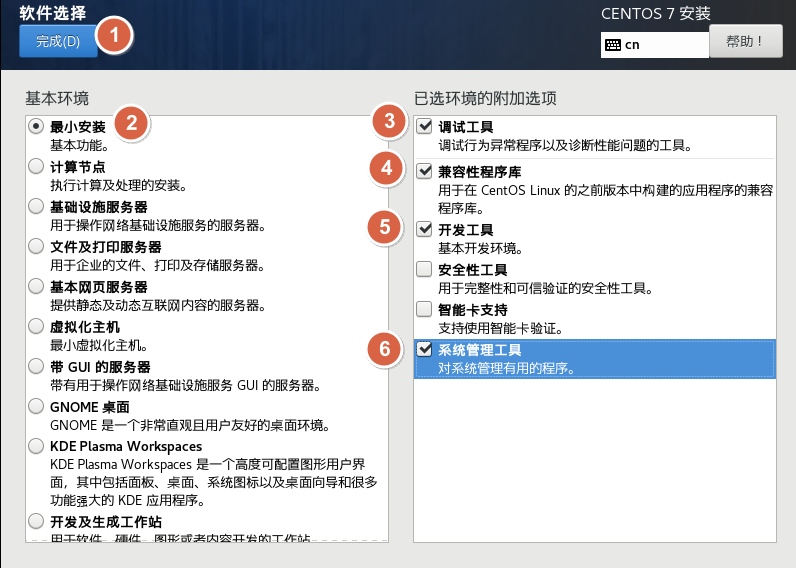The width and height of the screenshot is (796, 568).
Task: Open the 帮助! help button
Action: click(x=745, y=41)
